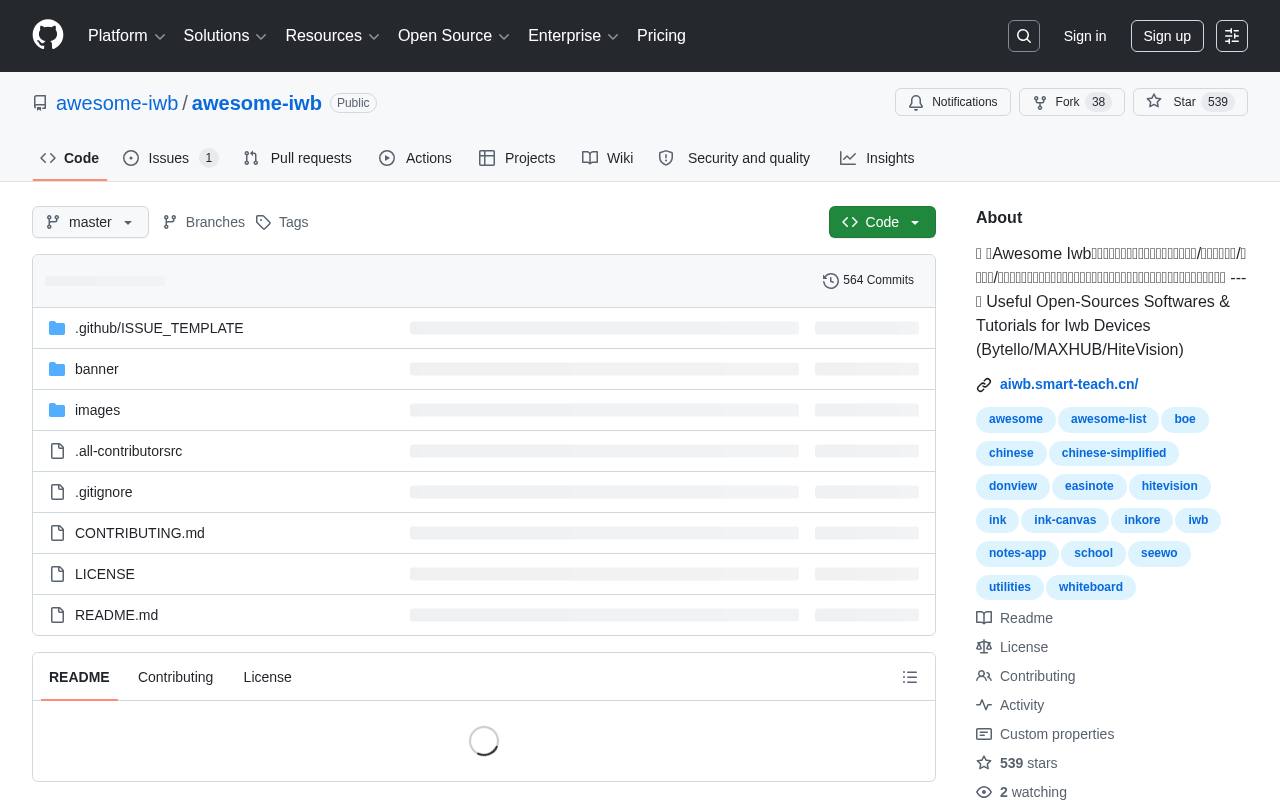1280x800 pixels.
Task: View the 539 stars list
Action: coord(1017,763)
